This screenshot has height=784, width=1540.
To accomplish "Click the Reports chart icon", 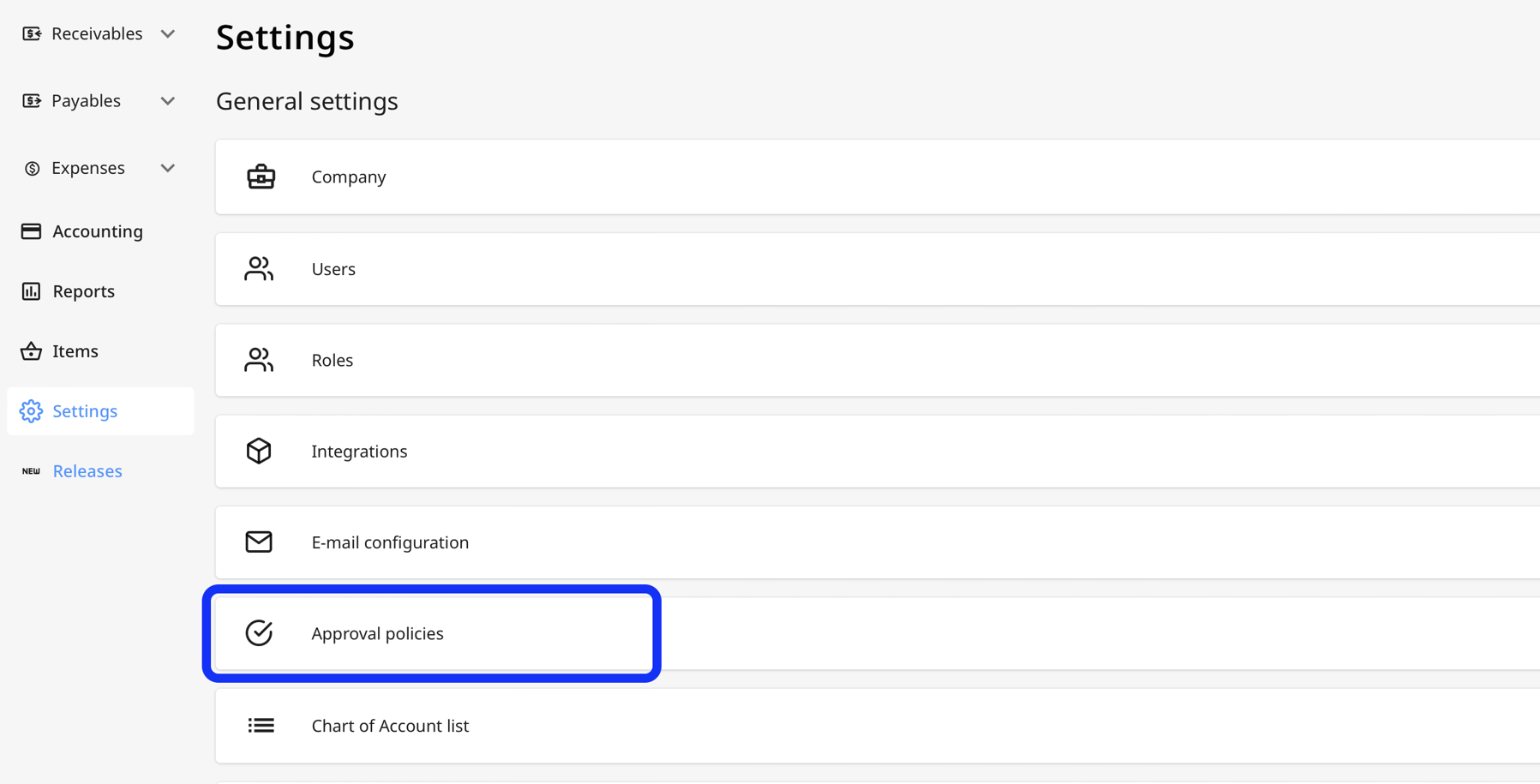I will (31, 290).
